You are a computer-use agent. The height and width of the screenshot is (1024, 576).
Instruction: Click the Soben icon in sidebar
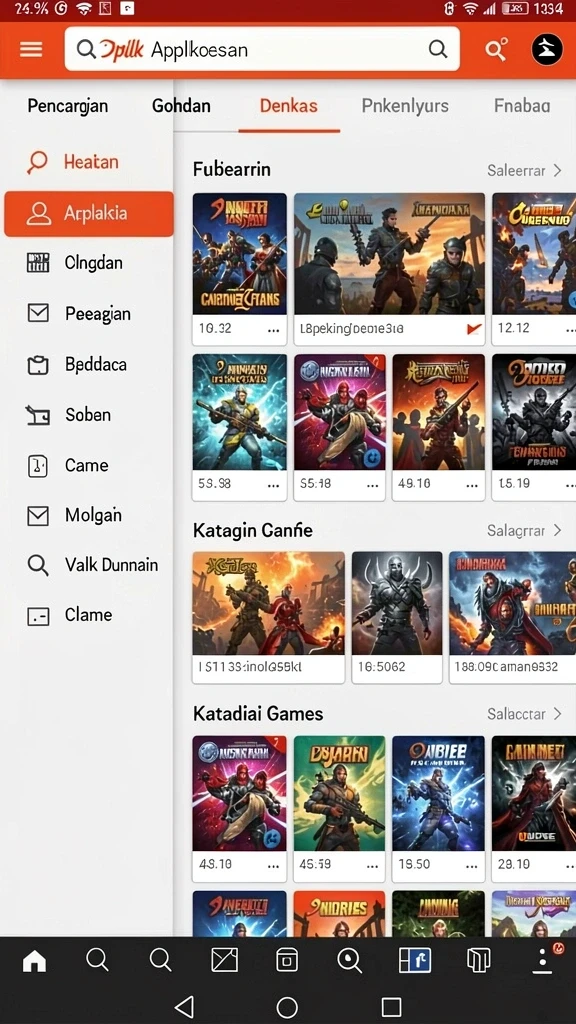[x=38, y=415]
